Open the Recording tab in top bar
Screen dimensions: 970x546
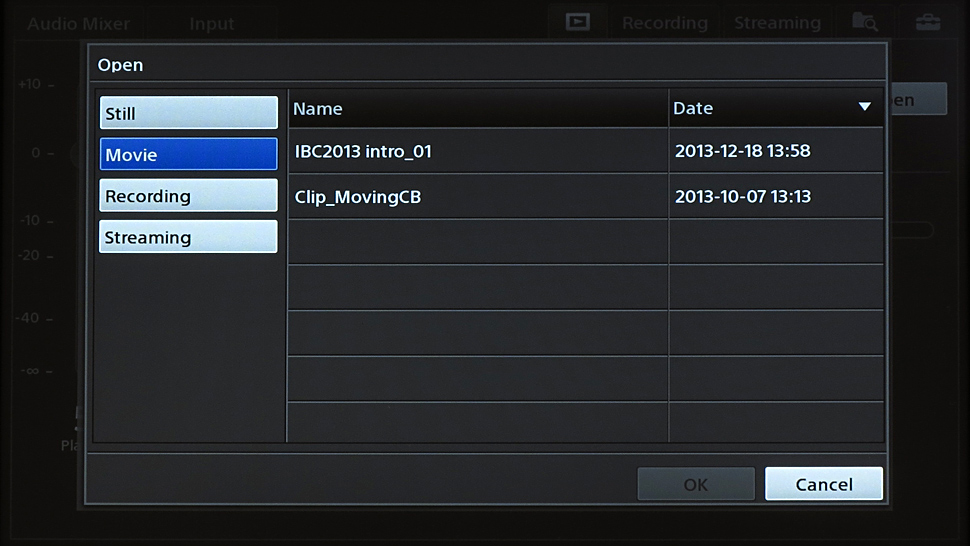(664, 23)
